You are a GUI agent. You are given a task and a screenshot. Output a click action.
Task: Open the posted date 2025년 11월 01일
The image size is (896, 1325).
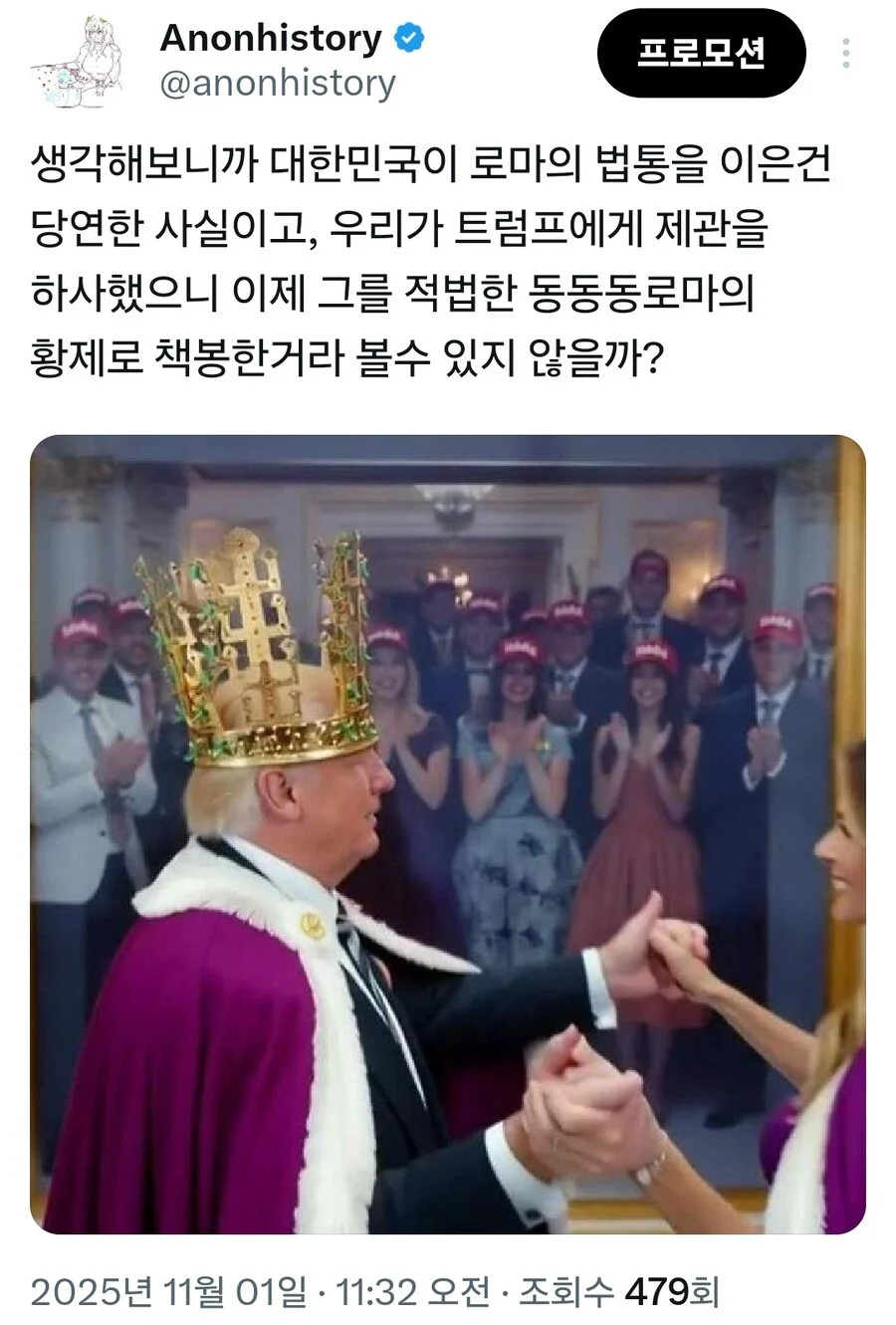tap(168, 1292)
